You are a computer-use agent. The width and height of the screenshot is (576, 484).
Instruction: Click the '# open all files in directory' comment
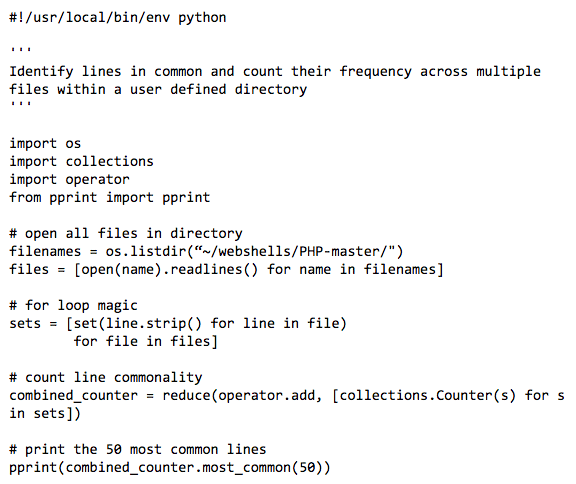pos(126,234)
